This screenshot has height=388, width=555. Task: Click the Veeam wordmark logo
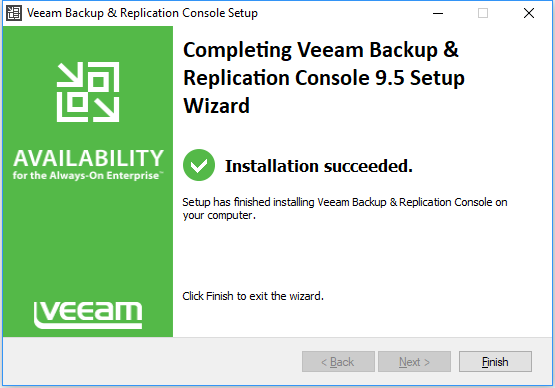[88, 315]
